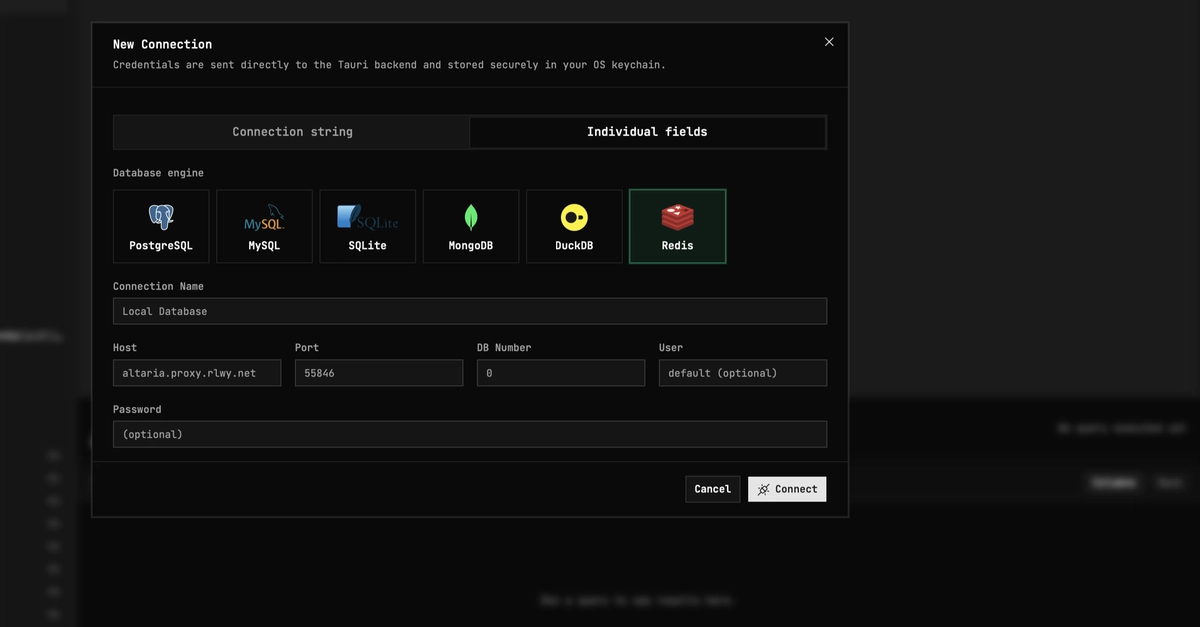The width and height of the screenshot is (1200, 627).
Task: Switch to Connection string tab
Action: click(292, 132)
